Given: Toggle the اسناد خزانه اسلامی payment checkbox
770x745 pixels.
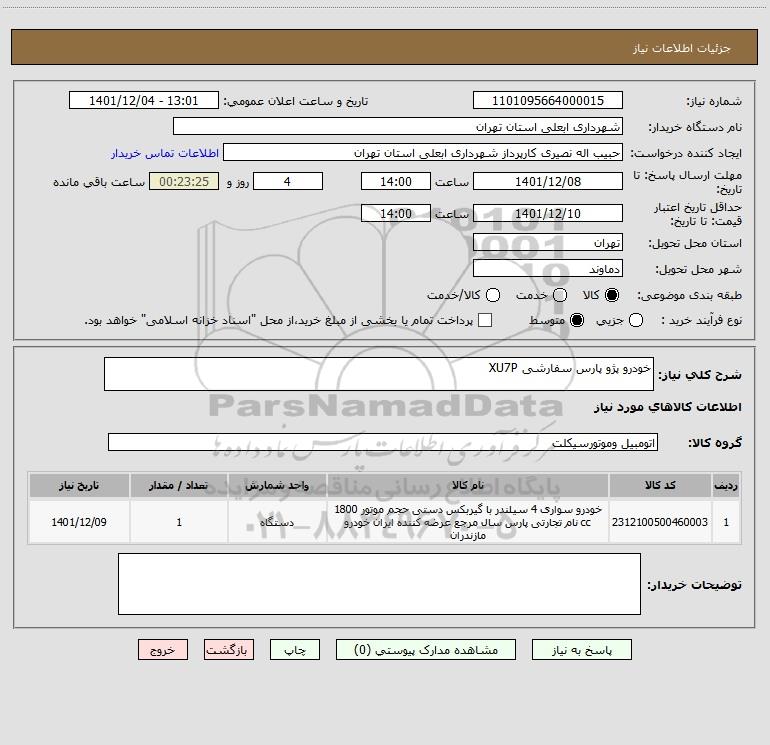Looking at the screenshot, I should (x=485, y=320).
